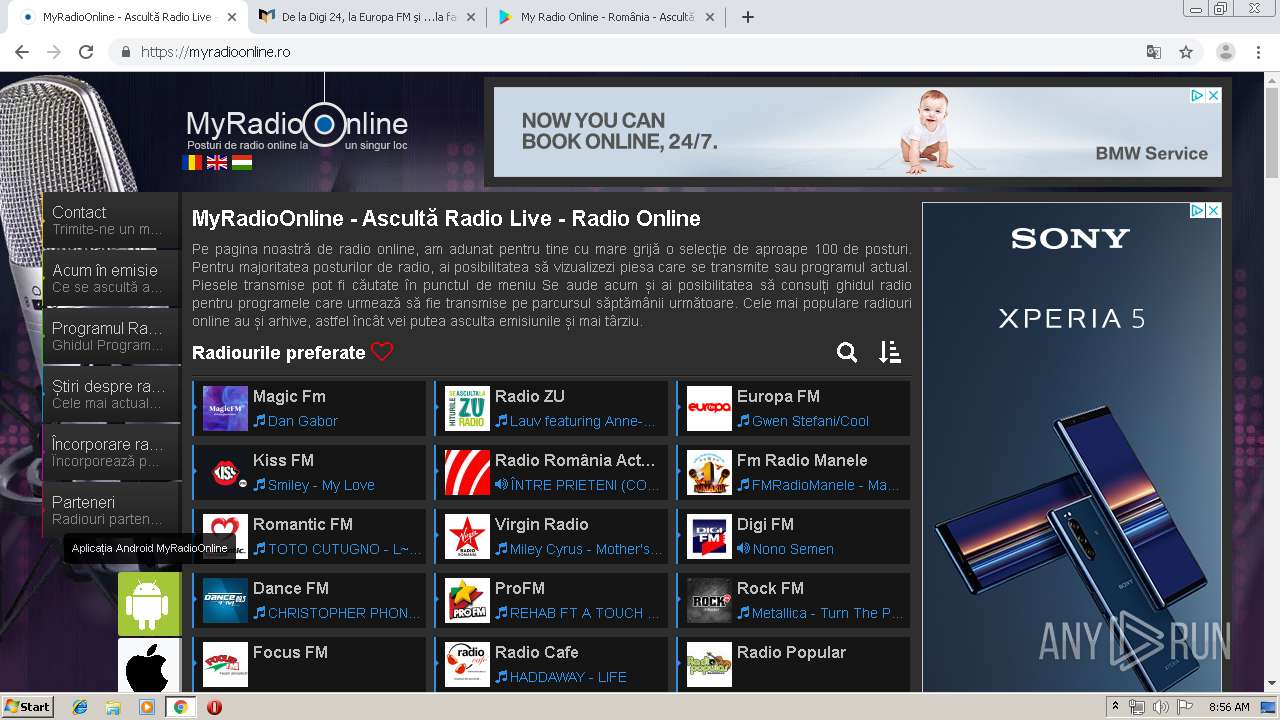Click the Focus FM station logo
The width and height of the screenshot is (1280, 720).
pos(225,665)
